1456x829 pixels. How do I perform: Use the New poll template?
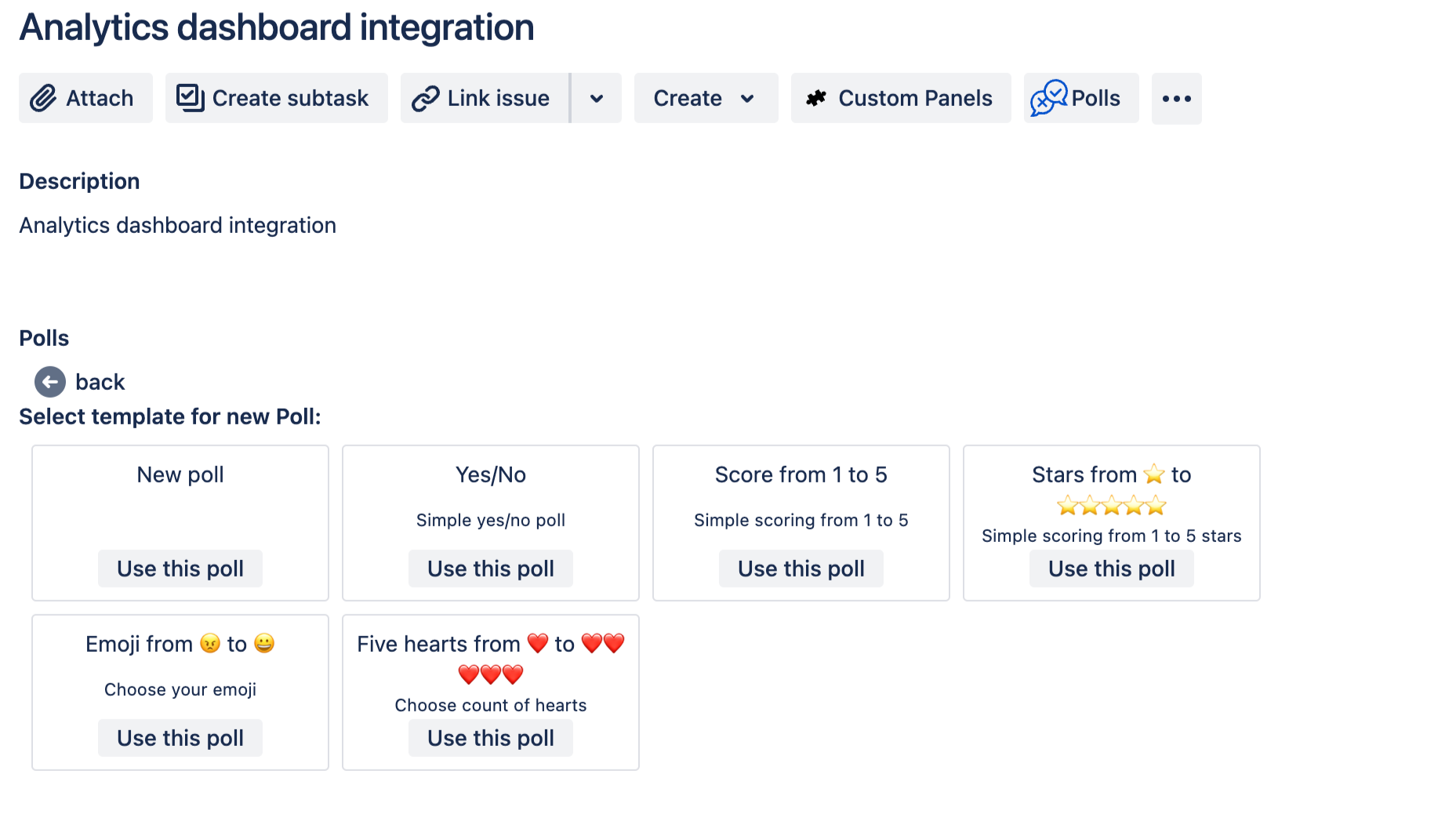(x=180, y=568)
